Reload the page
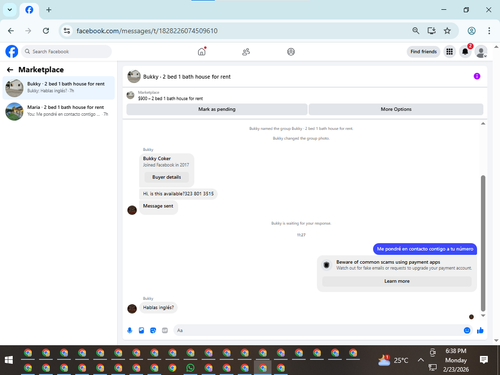The width and height of the screenshot is (500, 375). (x=46, y=31)
